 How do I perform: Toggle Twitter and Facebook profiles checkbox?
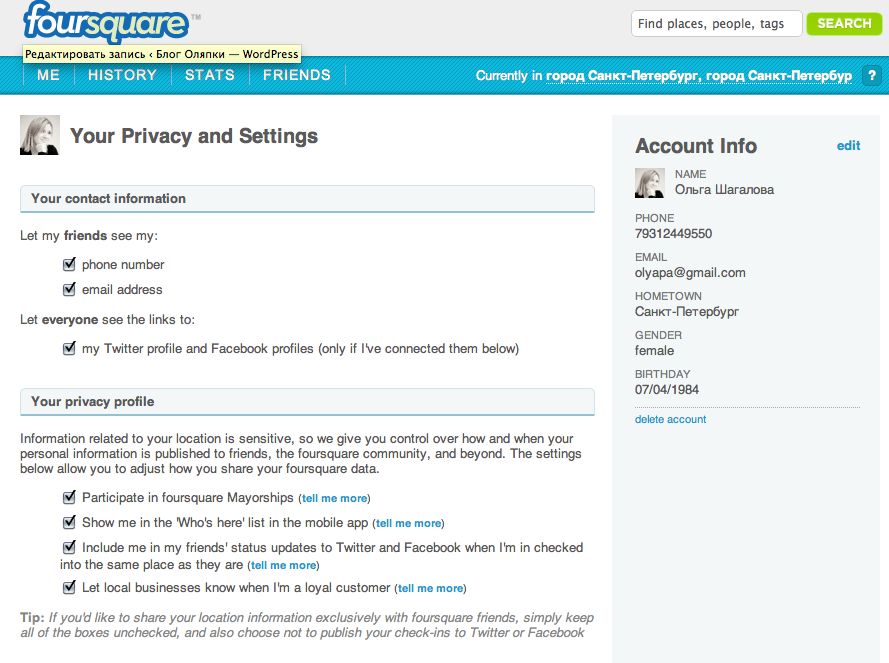[x=69, y=348]
